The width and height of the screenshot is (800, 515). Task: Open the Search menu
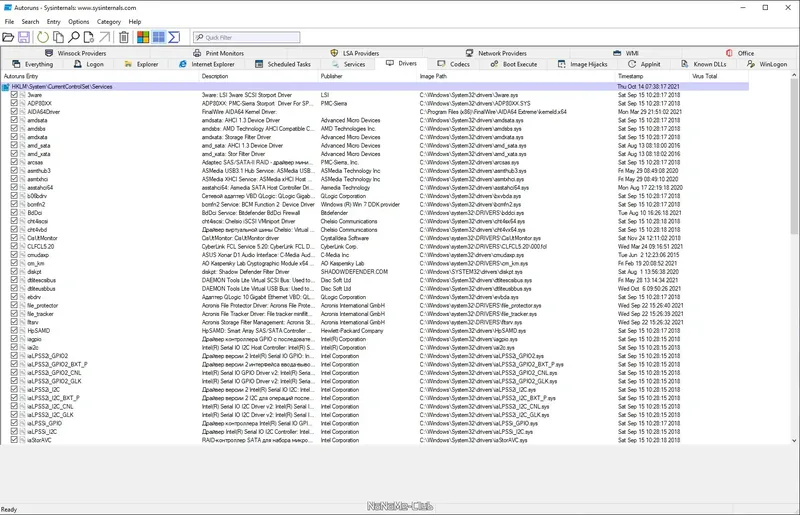(30, 22)
